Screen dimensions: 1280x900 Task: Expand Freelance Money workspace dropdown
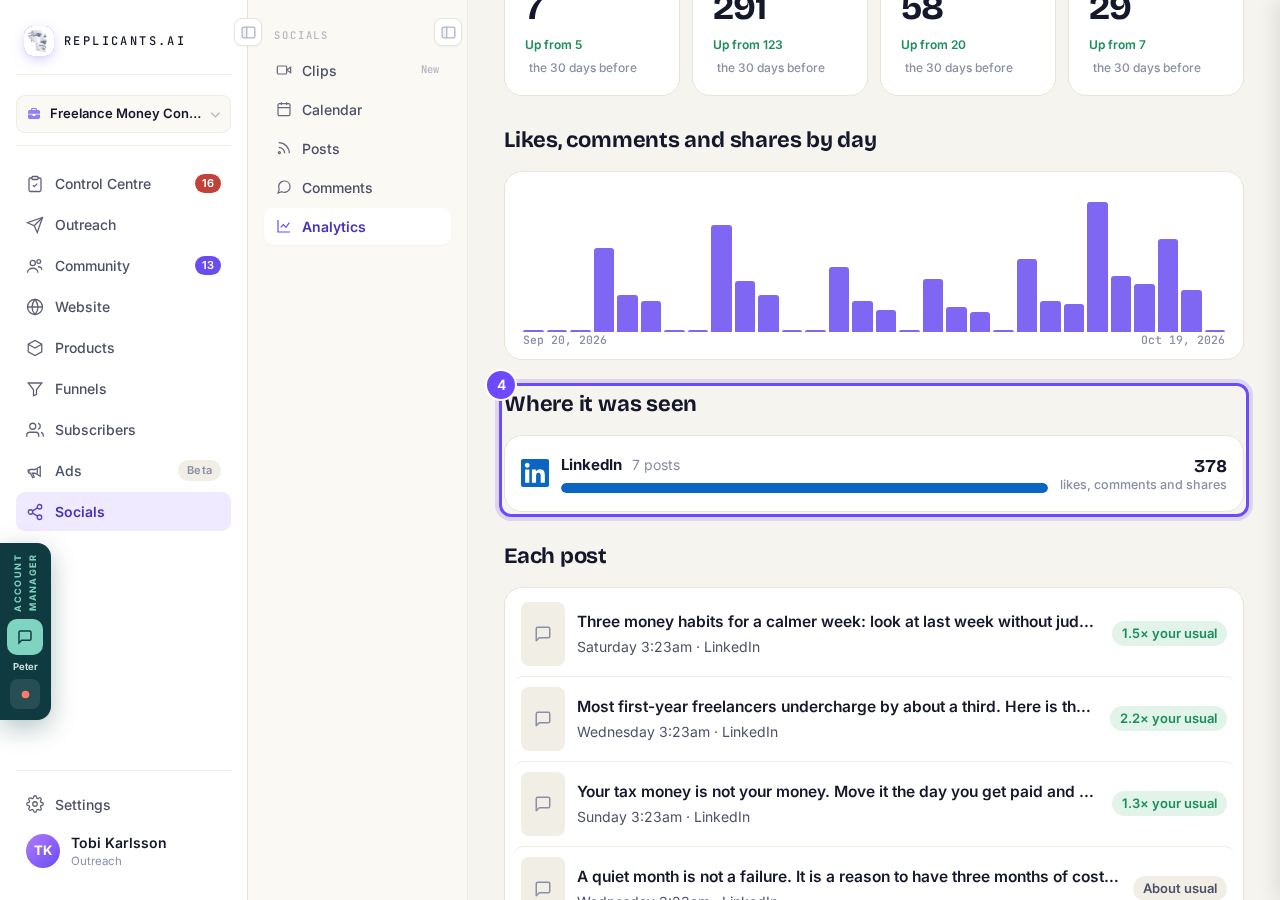[123, 114]
